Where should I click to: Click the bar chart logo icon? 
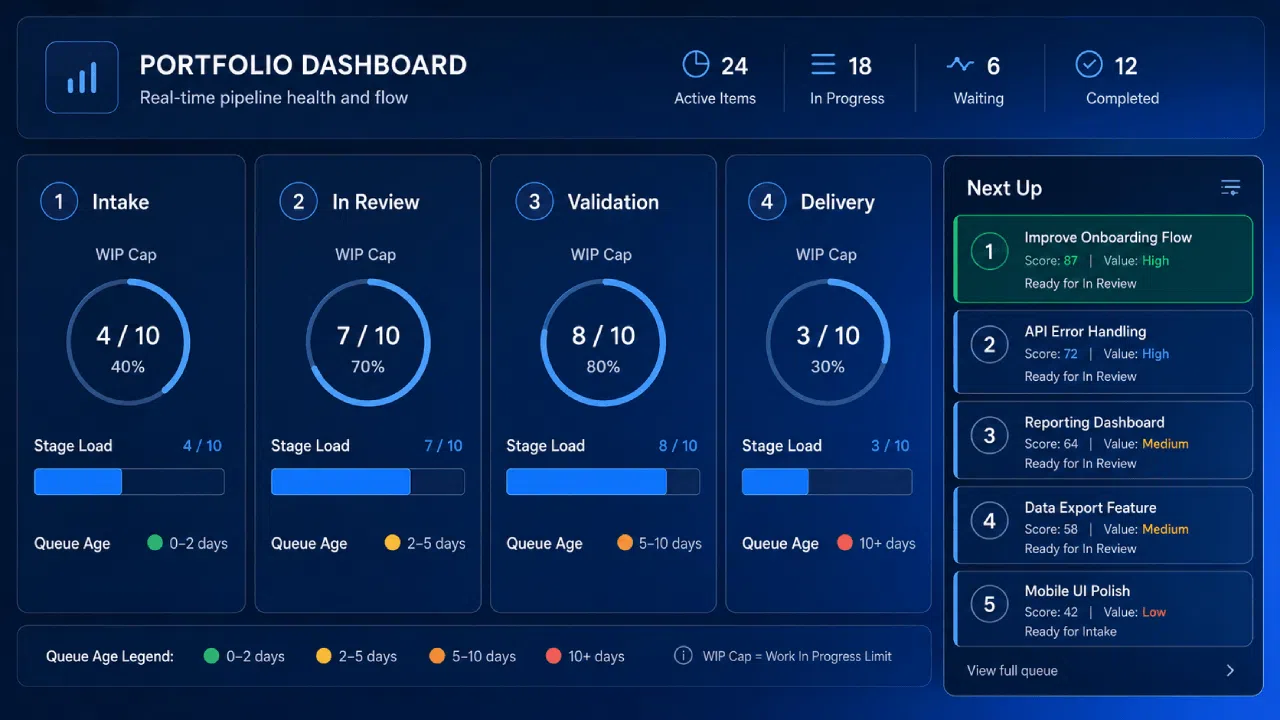point(82,77)
